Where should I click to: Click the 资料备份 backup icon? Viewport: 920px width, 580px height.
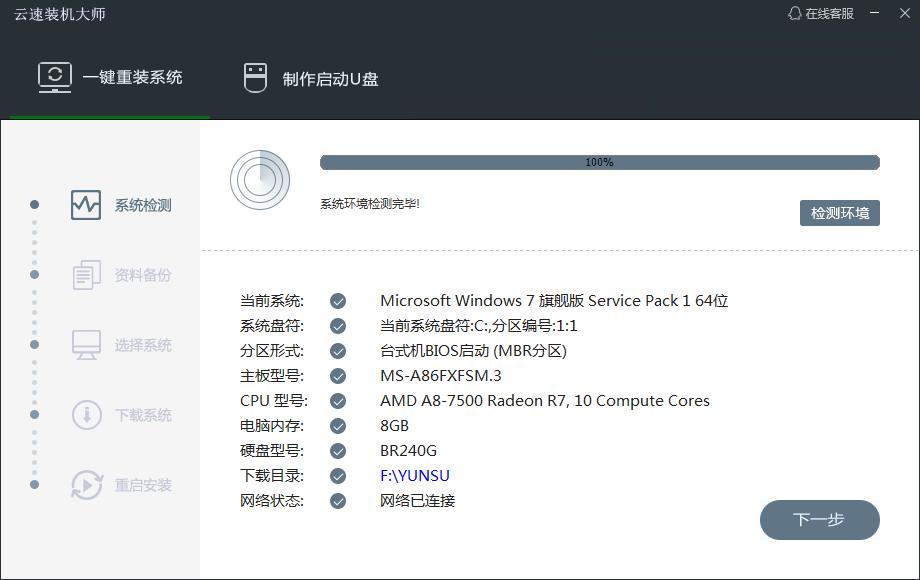85,274
